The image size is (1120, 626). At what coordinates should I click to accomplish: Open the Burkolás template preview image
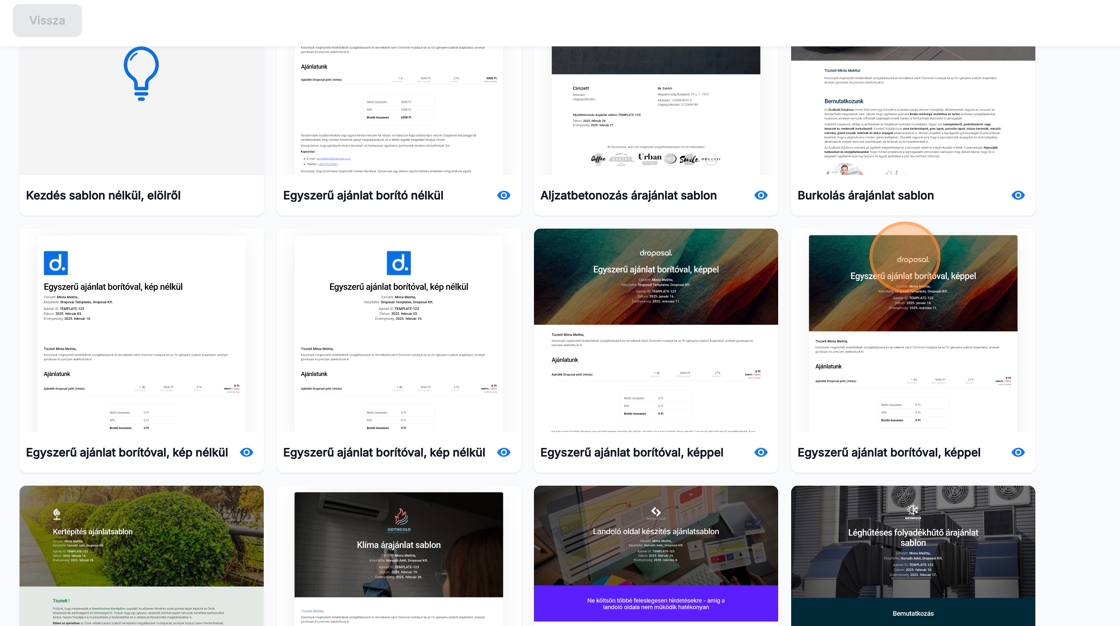[913, 110]
